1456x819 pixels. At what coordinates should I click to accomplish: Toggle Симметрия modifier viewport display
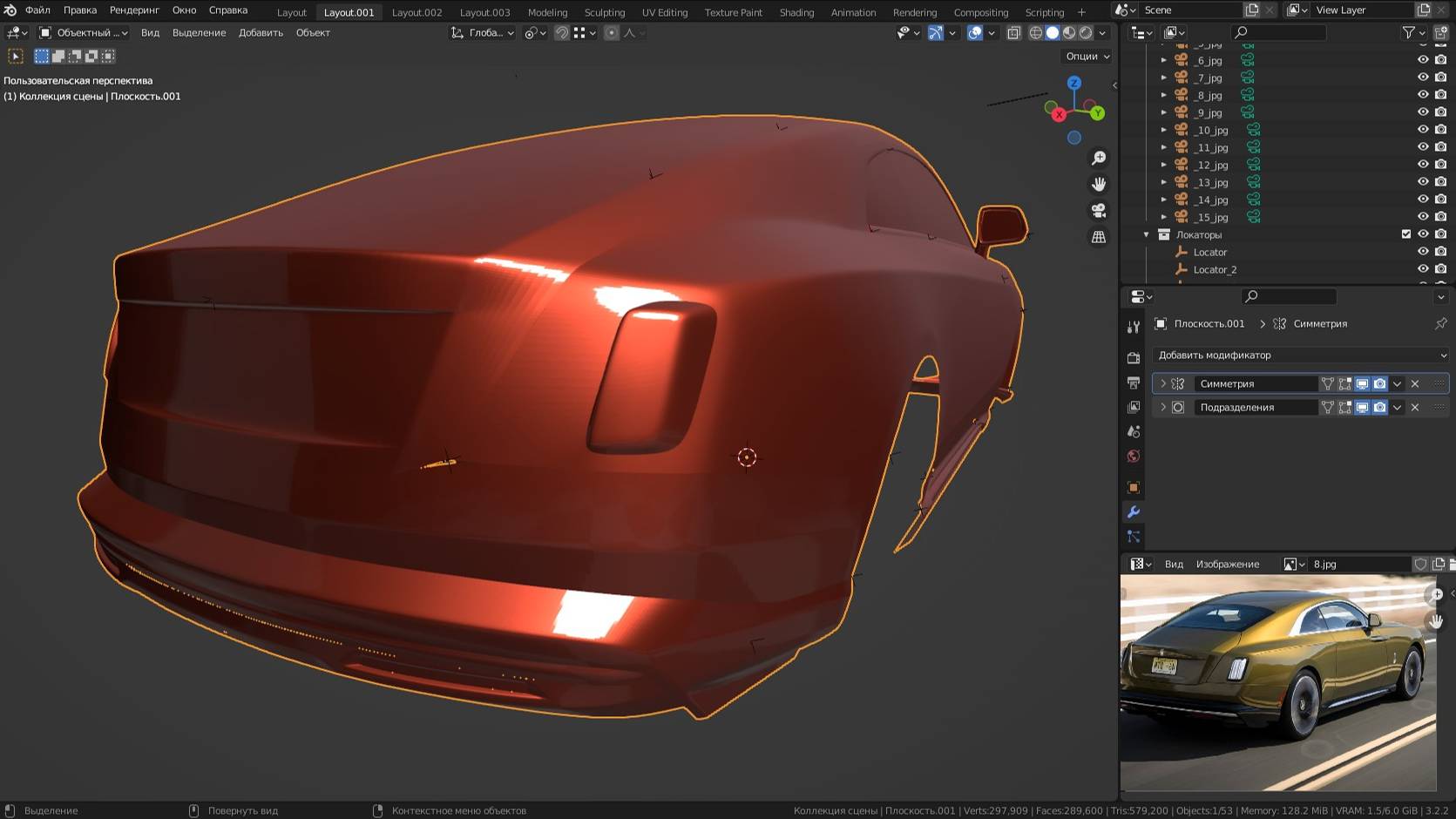coord(1362,383)
